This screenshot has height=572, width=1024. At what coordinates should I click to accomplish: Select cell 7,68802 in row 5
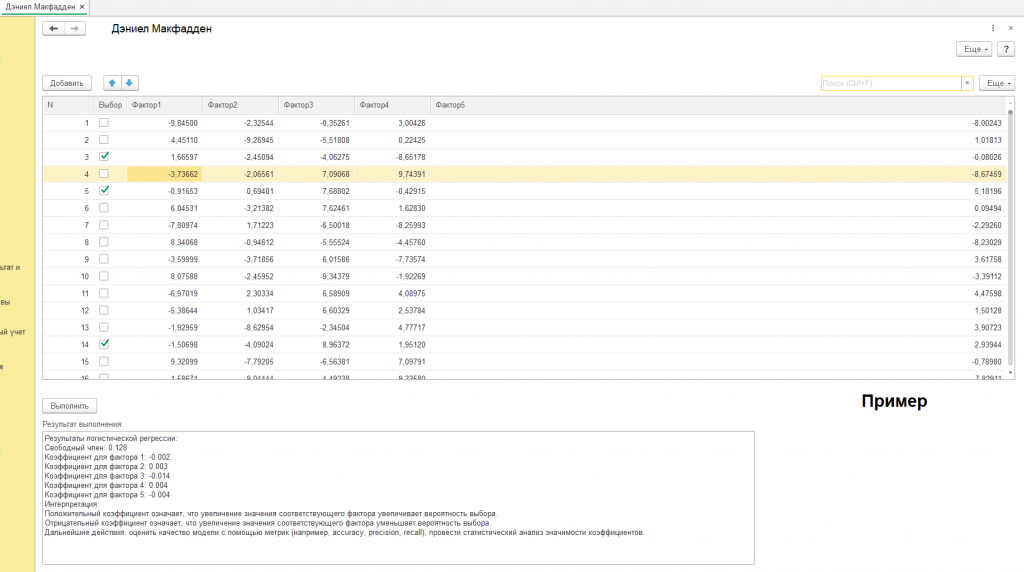(317, 191)
